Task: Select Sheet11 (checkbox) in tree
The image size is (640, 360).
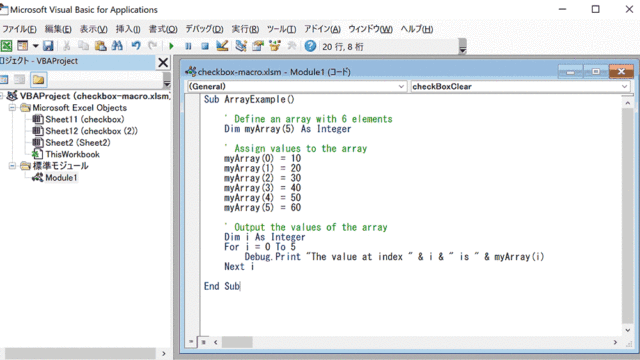Action: (x=84, y=120)
